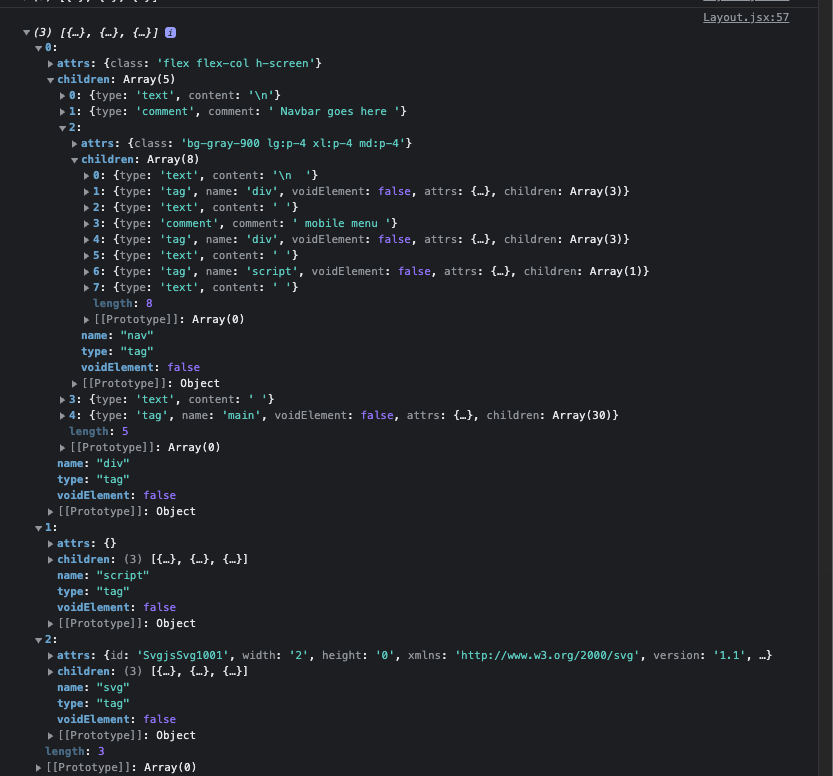Screen dimensions: 833x776
Task: Expand the [[Prototype]]: Object below the nav tag's voidElement
Action: point(74,383)
